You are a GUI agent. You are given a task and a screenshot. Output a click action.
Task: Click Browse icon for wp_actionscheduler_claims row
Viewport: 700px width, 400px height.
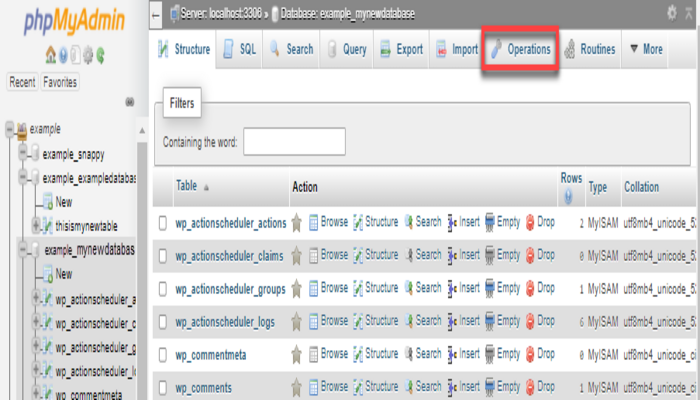(314, 255)
